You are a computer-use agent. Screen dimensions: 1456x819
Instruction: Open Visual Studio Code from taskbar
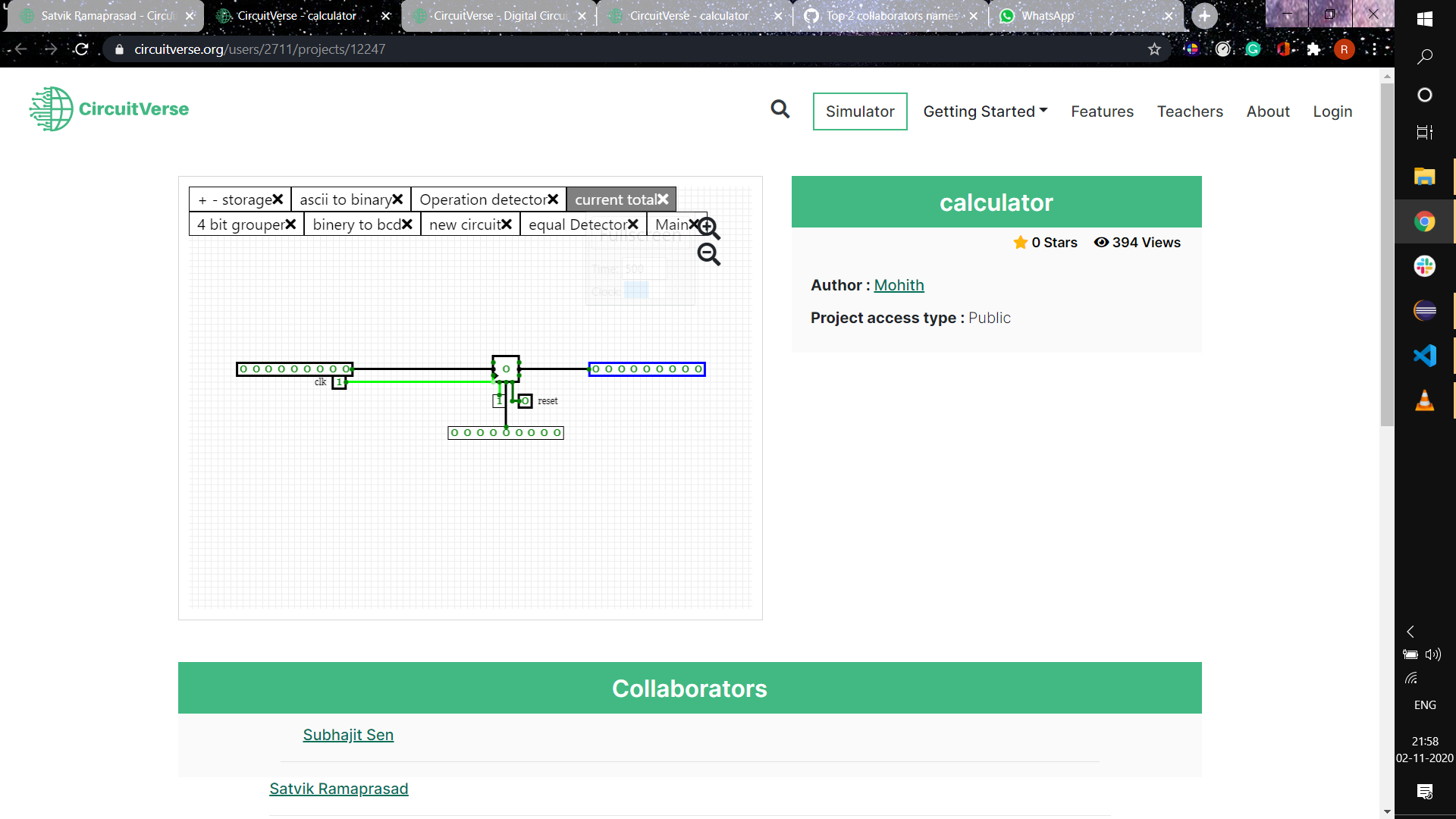(1424, 355)
